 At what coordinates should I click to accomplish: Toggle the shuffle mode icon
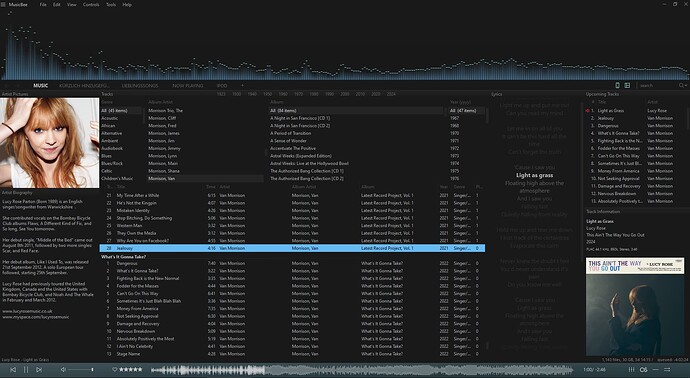[x=667, y=370]
